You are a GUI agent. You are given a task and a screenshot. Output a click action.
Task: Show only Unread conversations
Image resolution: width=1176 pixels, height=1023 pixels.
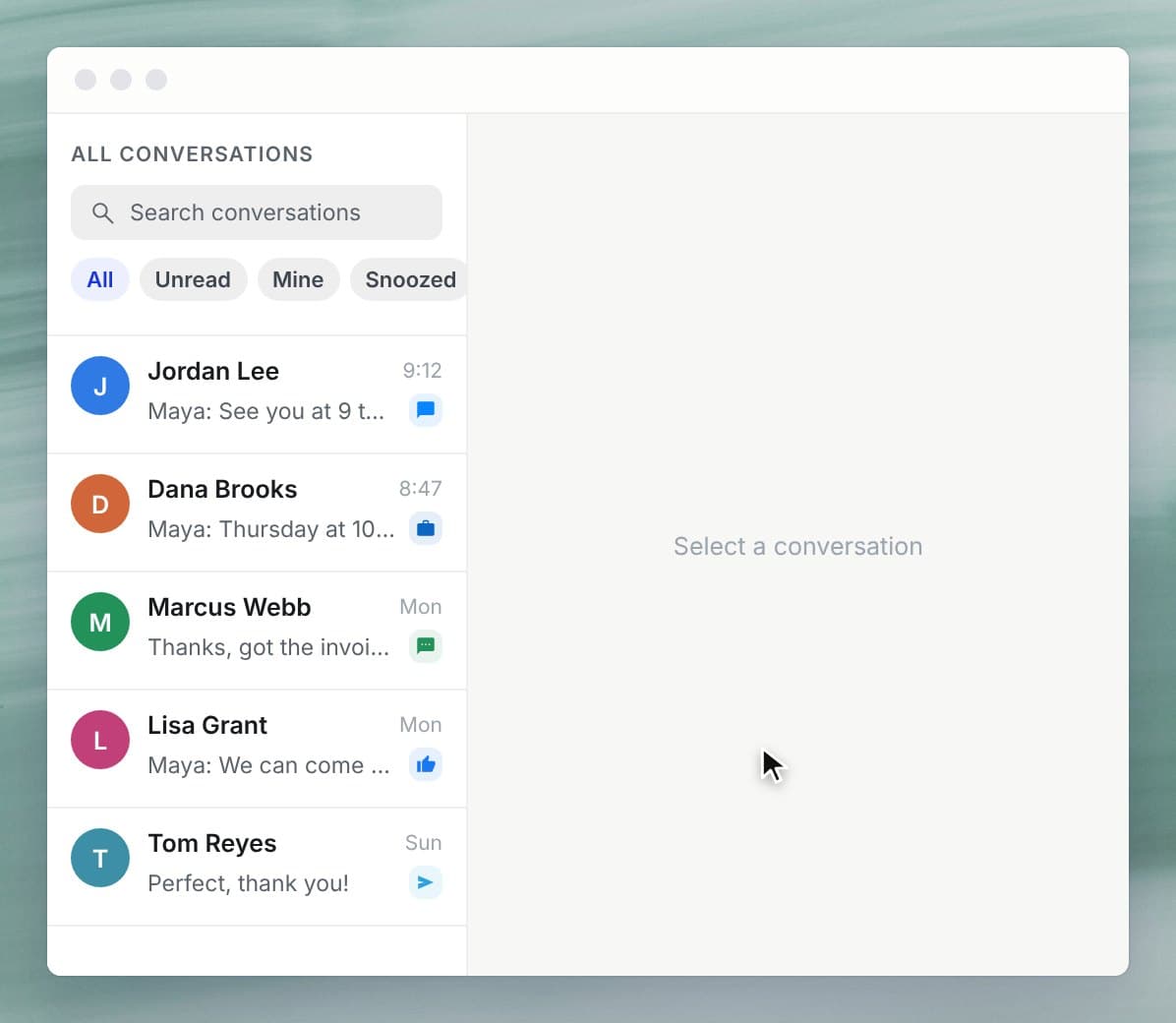(193, 279)
